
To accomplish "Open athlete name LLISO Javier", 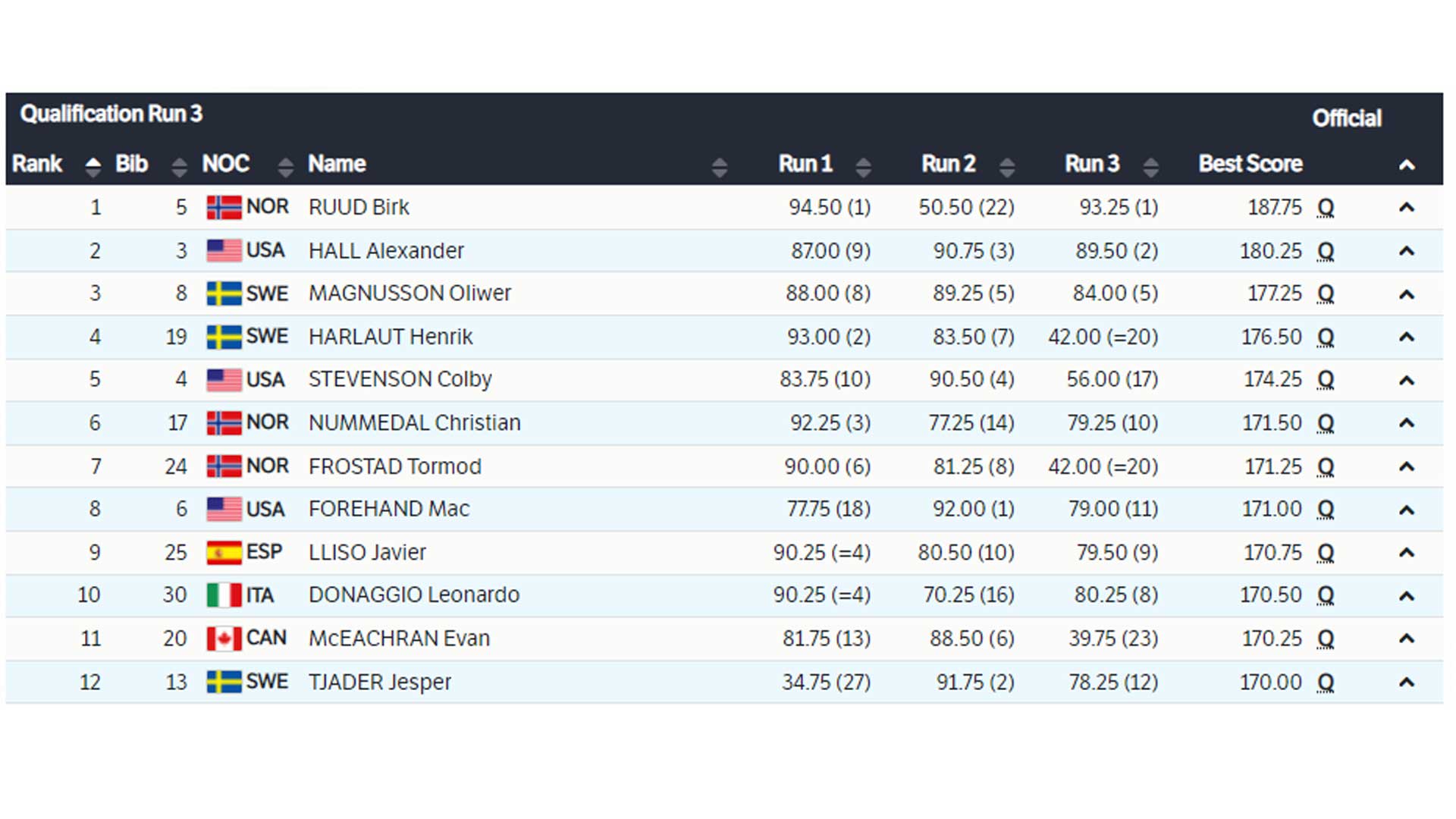I will (x=367, y=552).
